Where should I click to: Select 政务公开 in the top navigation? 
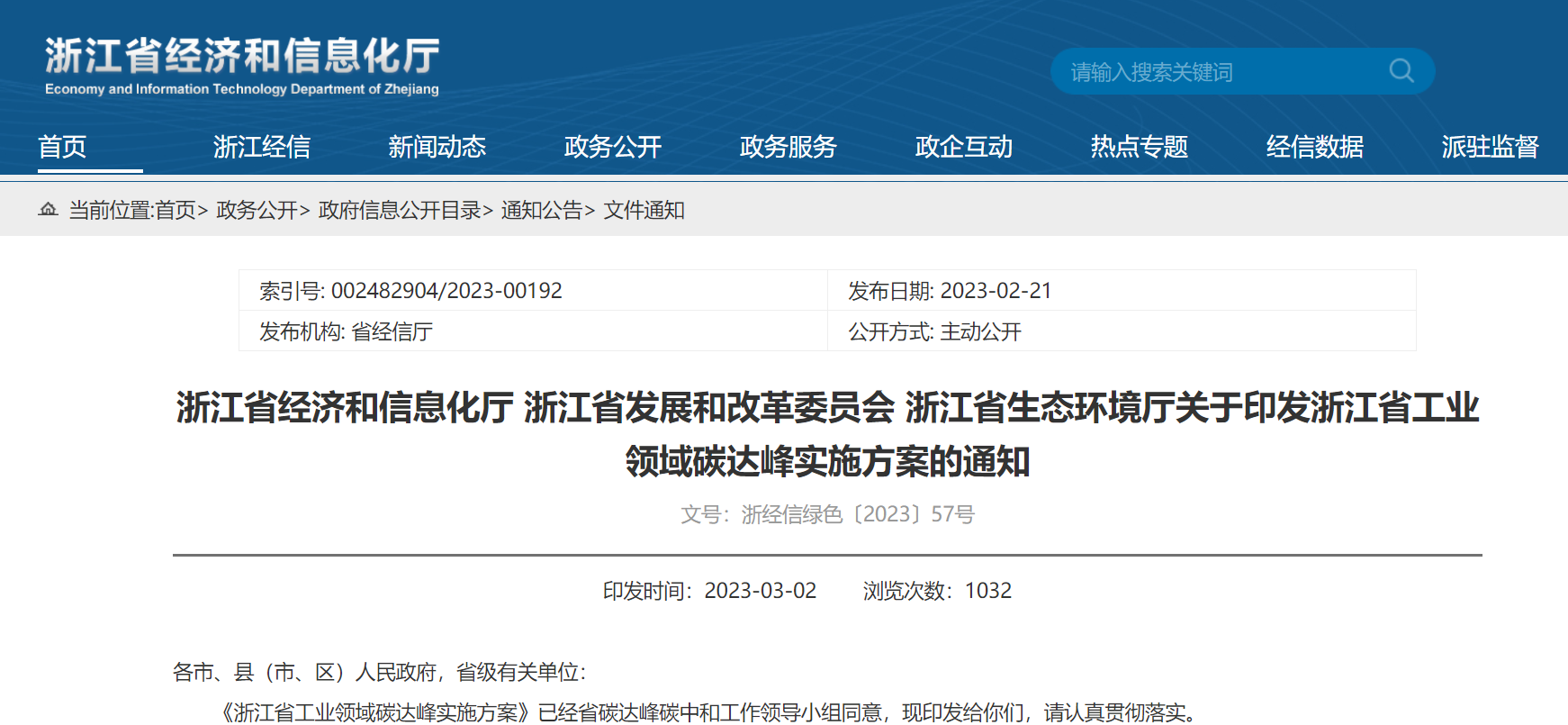[612, 147]
